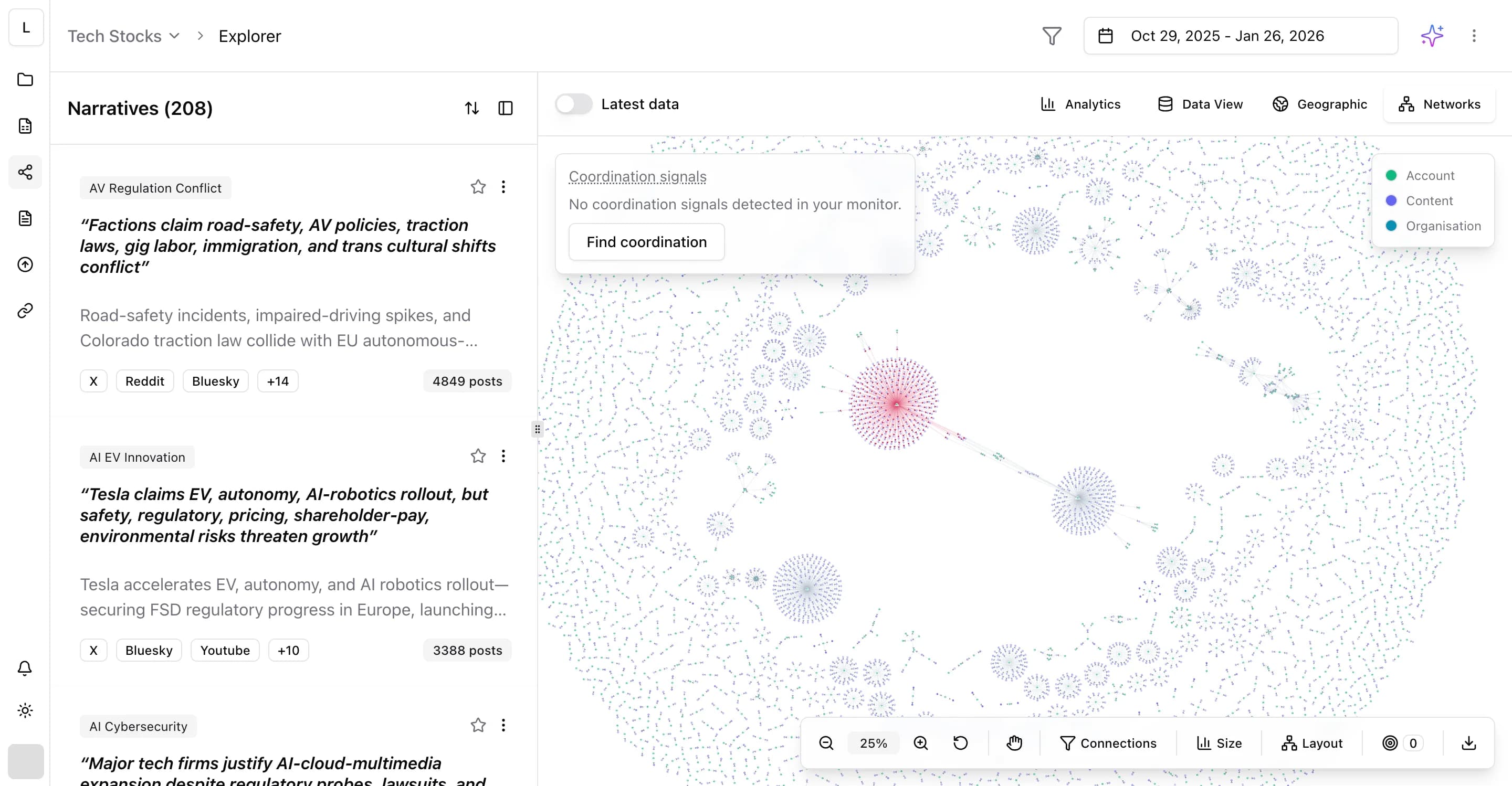Click the Find coordination button
This screenshot has width=1512, height=786.
click(x=646, y=242)
